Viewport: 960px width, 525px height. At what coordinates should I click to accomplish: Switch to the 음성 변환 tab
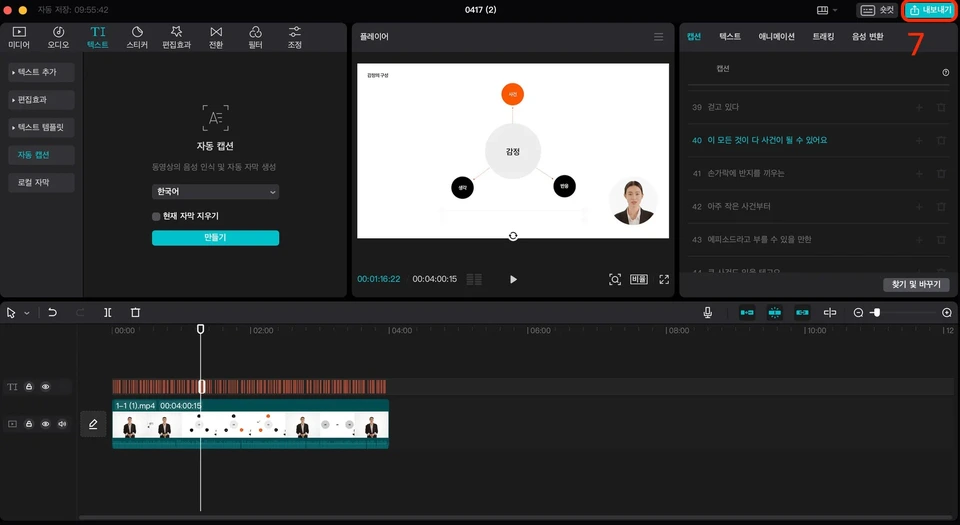click(x=868, y=37)
